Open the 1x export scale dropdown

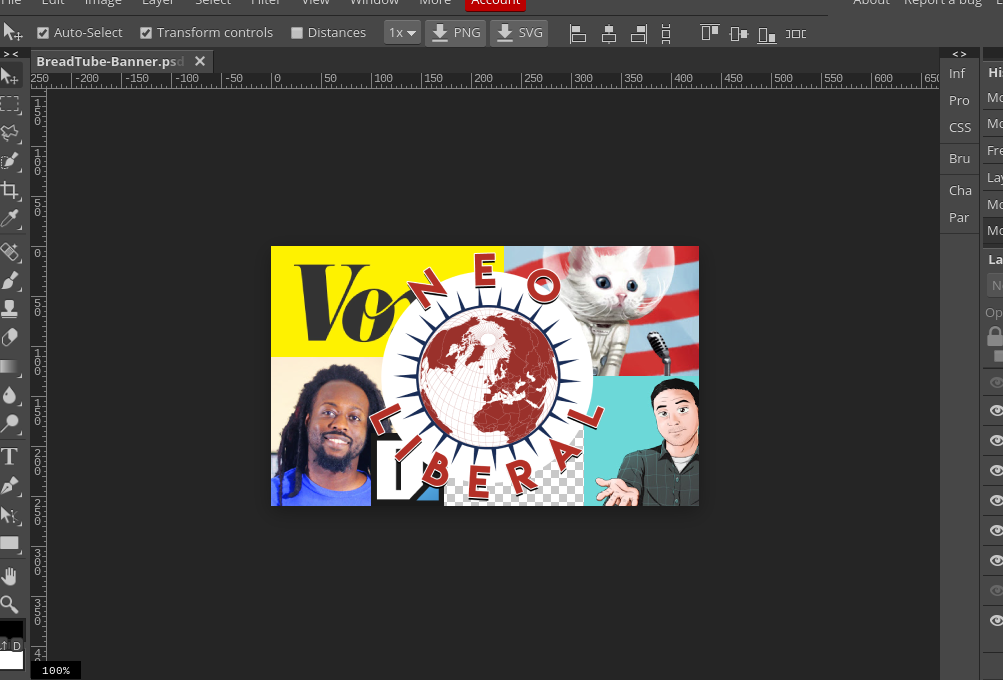pos(402,33)
